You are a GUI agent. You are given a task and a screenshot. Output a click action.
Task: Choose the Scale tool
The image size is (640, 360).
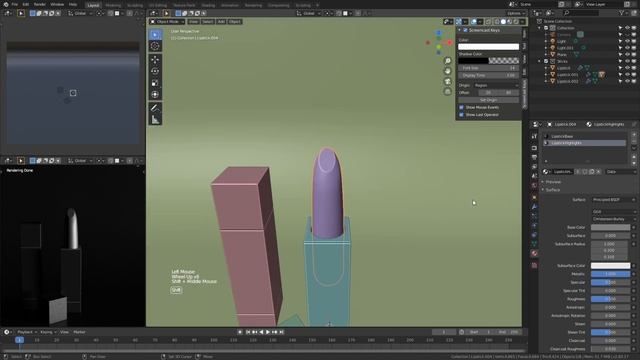tap(155, 83)
